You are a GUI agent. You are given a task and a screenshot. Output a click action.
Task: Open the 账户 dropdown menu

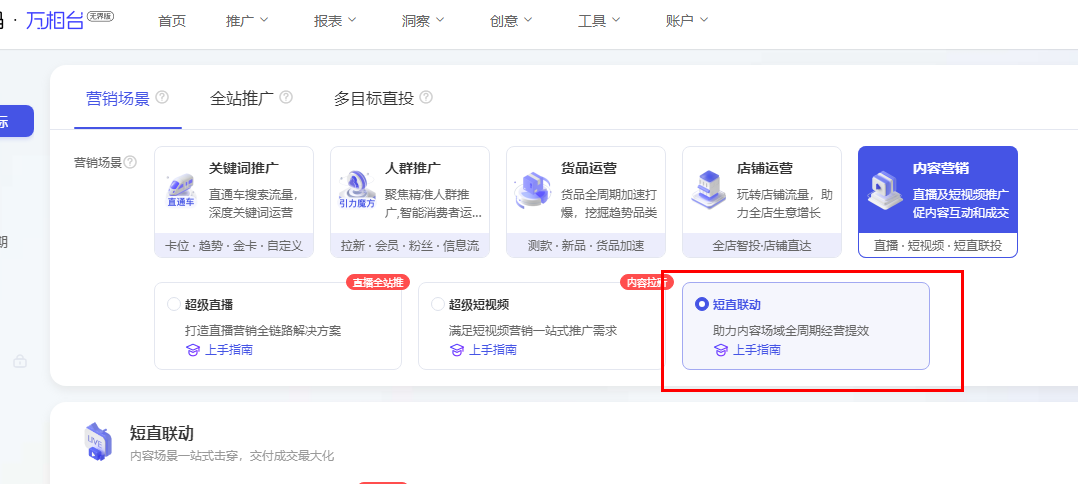tap(687, 21)
